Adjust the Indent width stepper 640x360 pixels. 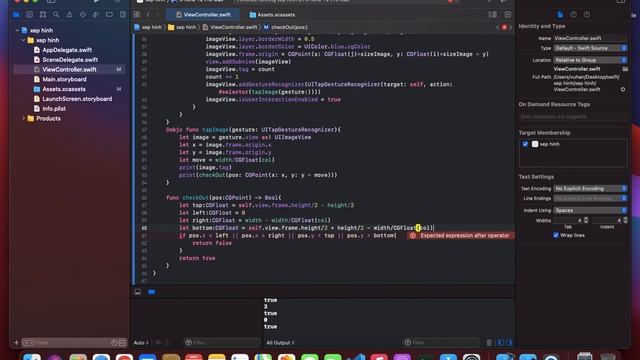625,220
